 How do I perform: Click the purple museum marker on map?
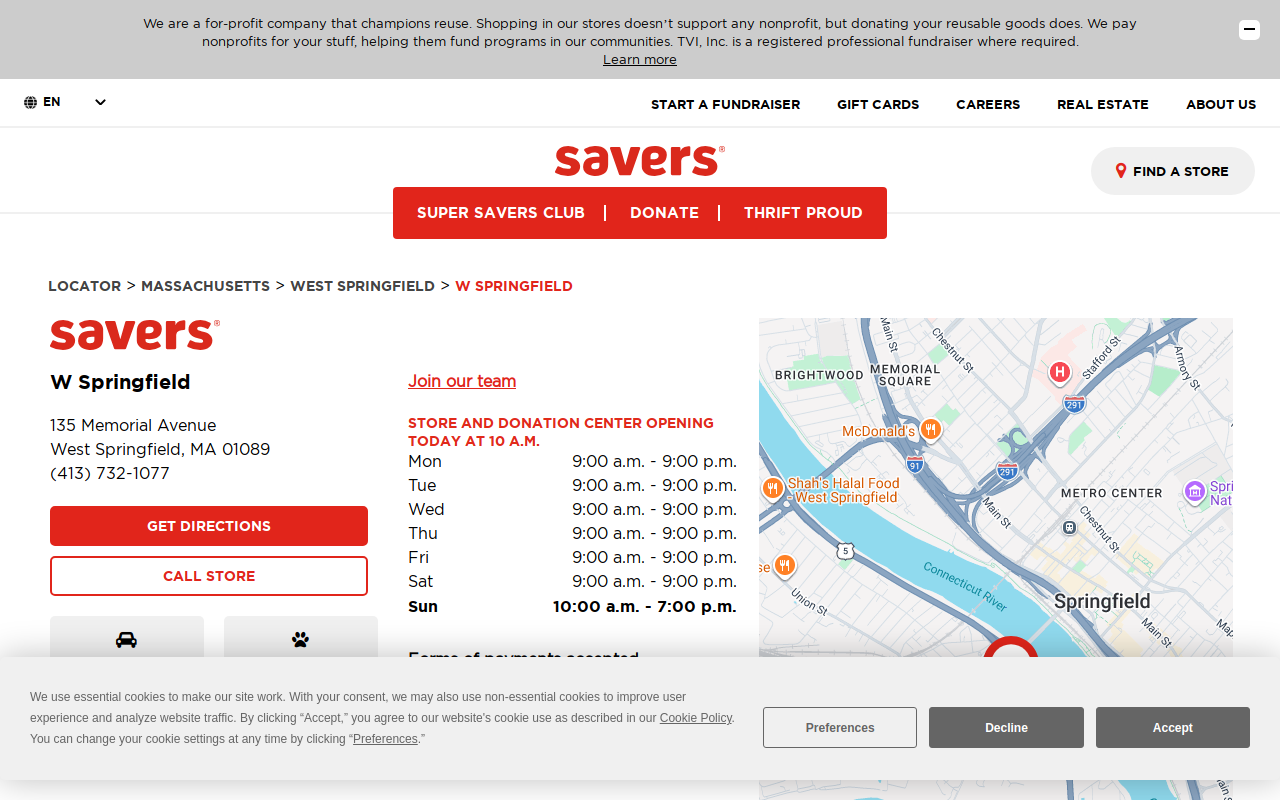1194,491
